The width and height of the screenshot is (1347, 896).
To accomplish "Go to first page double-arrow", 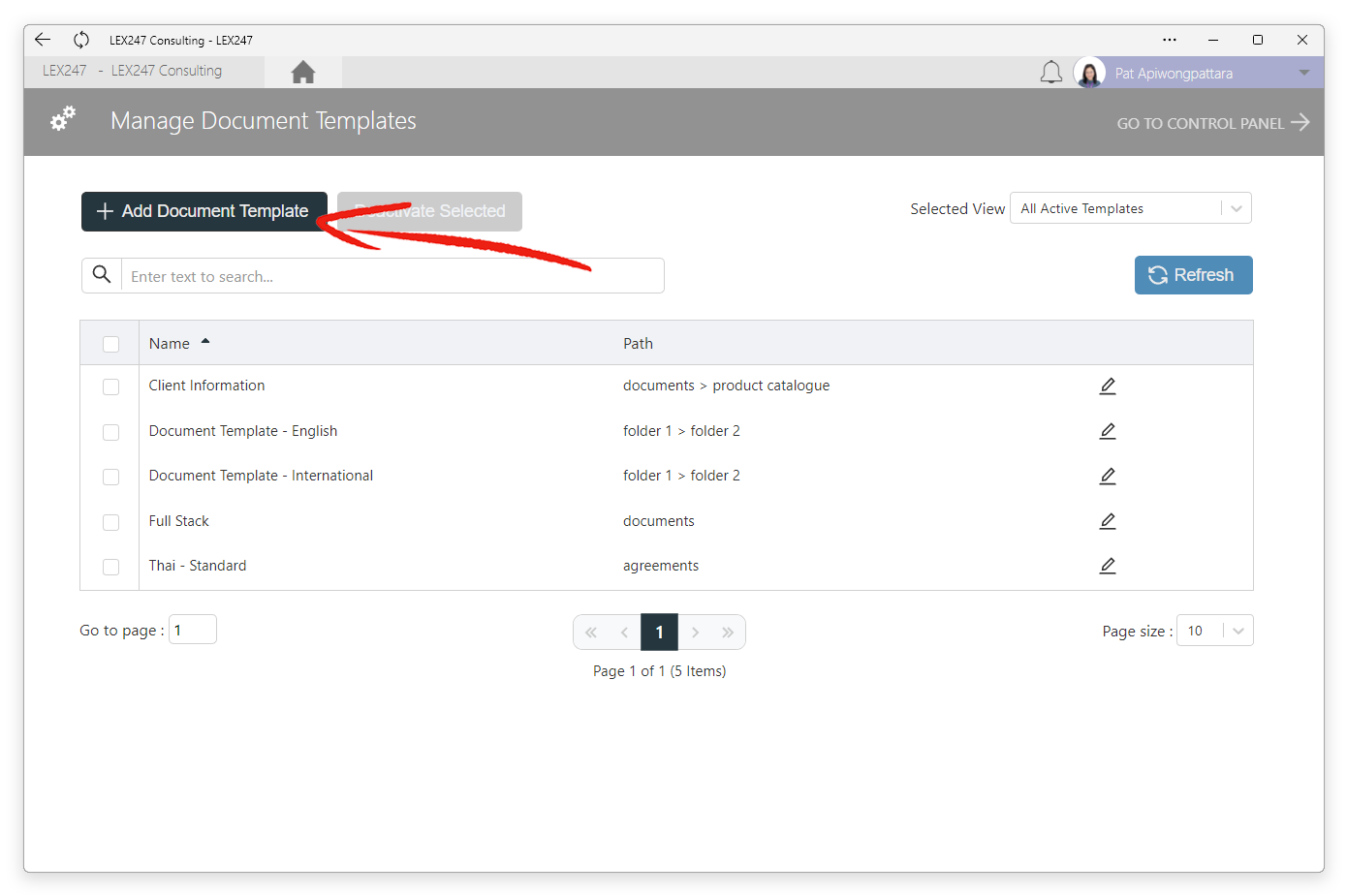I will coord(591,633).
